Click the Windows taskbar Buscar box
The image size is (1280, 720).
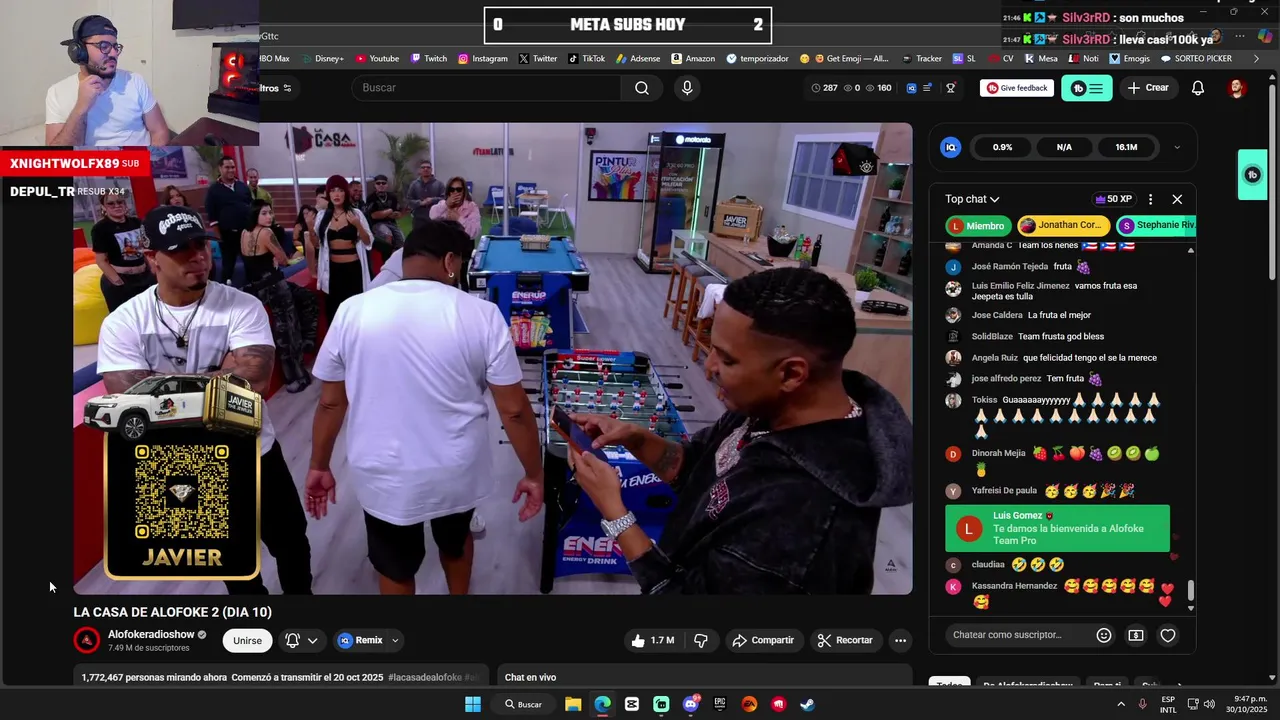point(524,704)
